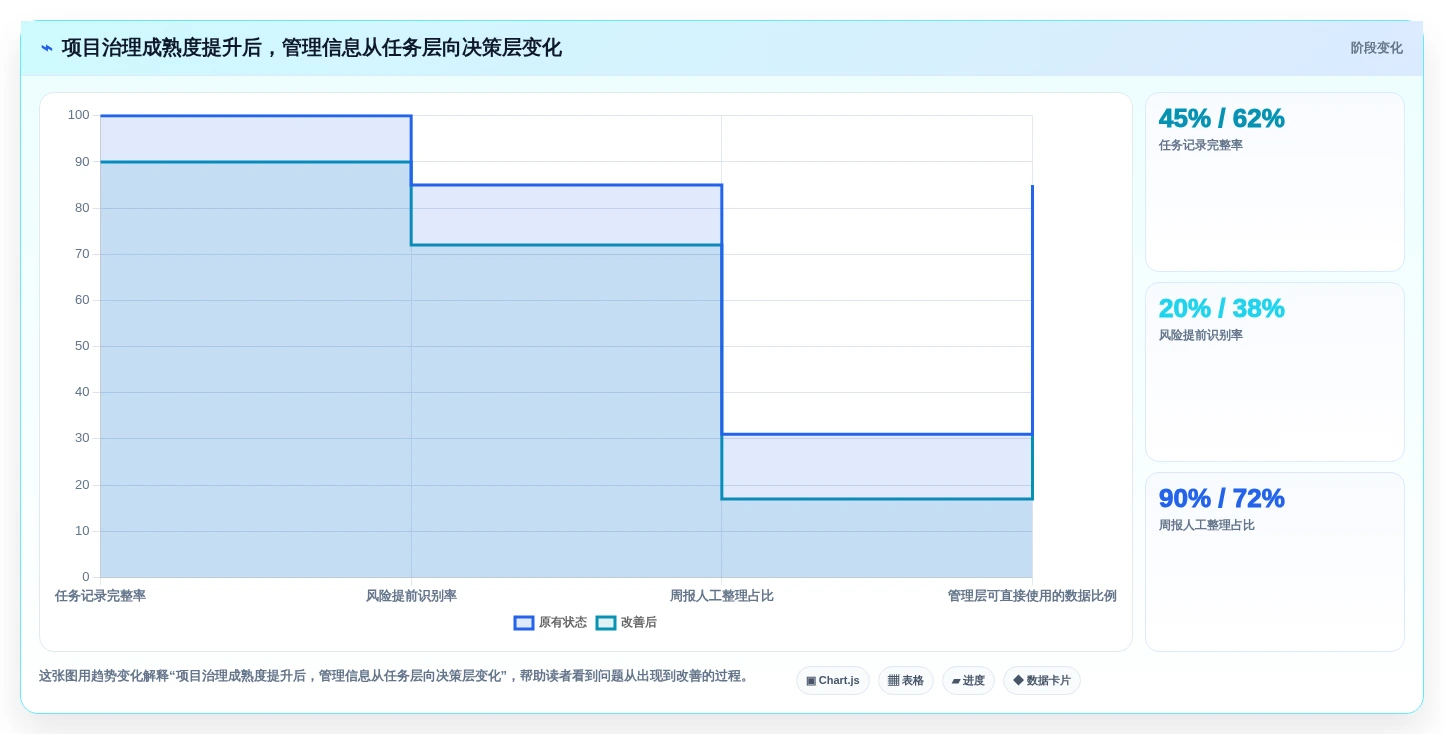This screenshot has width=1444, height=734.
Task: Click the 任务记录完整率 card caption
Action: 1201,145
